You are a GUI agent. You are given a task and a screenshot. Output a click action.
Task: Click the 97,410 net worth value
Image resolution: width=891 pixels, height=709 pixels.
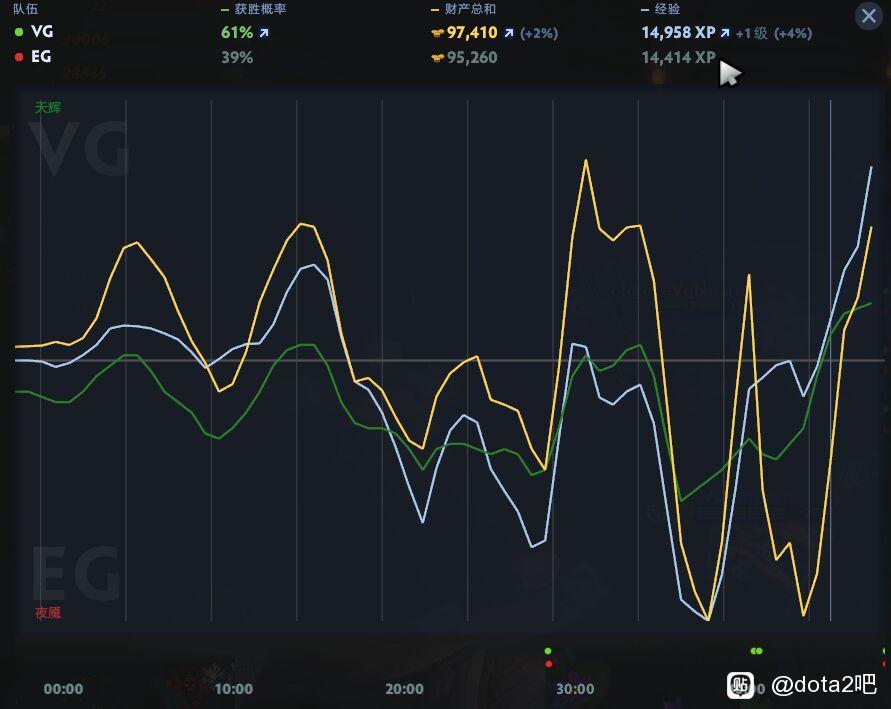pos(472,32)
